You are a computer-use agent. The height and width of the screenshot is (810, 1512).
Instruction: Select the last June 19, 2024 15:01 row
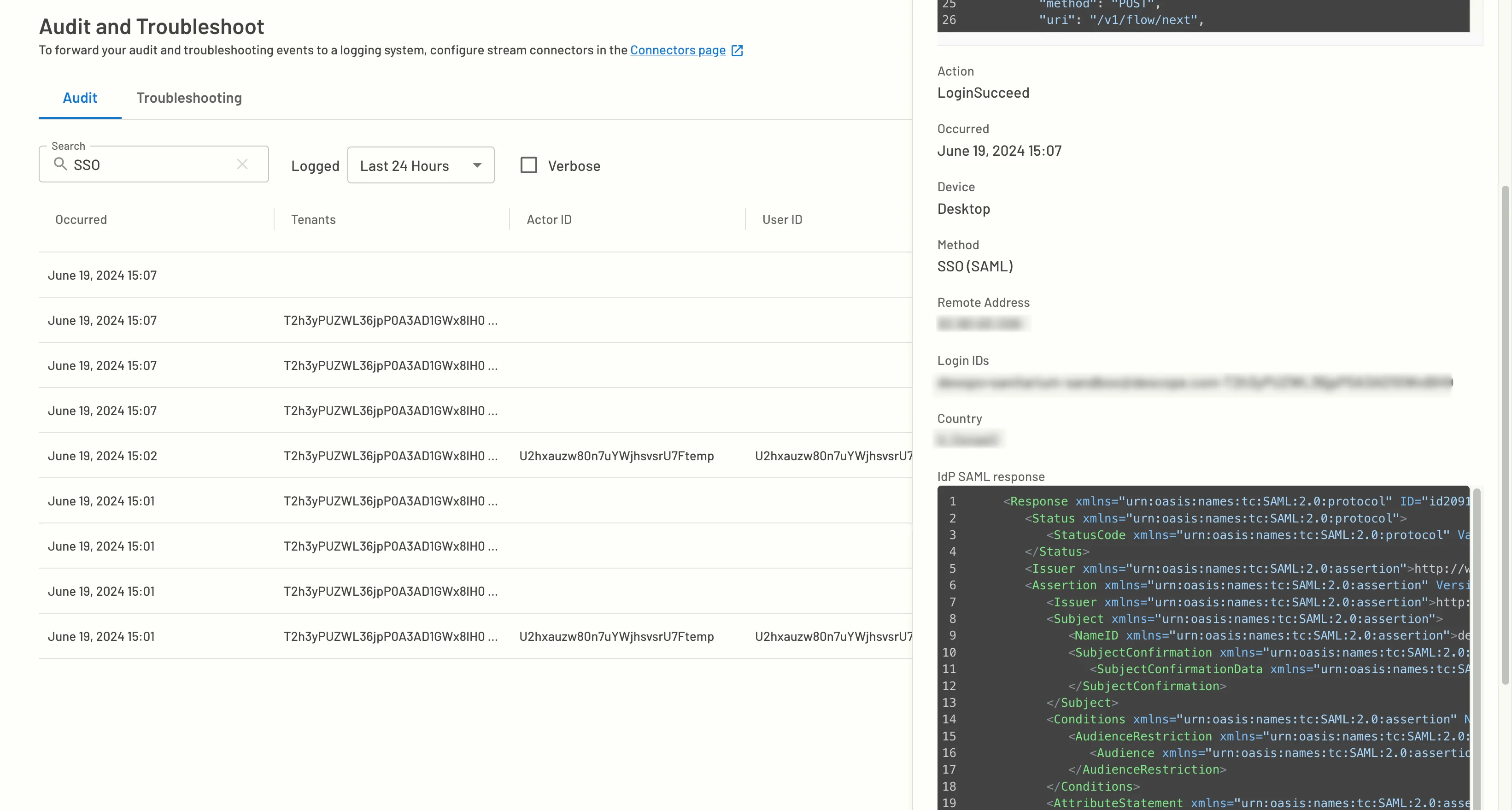pyautogui.click(x=475, y=636)
